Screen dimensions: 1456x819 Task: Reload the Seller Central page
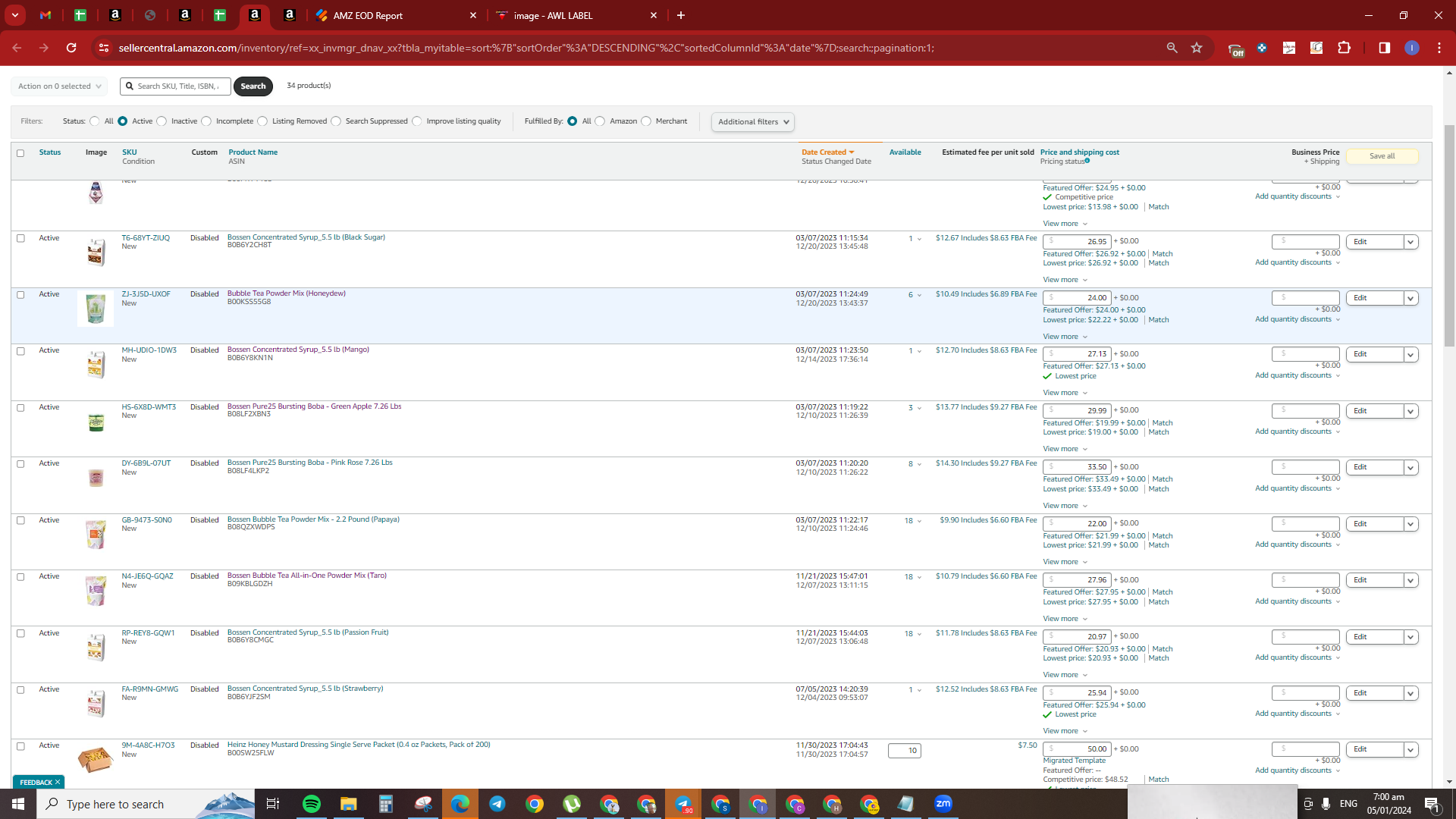pos(71,48)
